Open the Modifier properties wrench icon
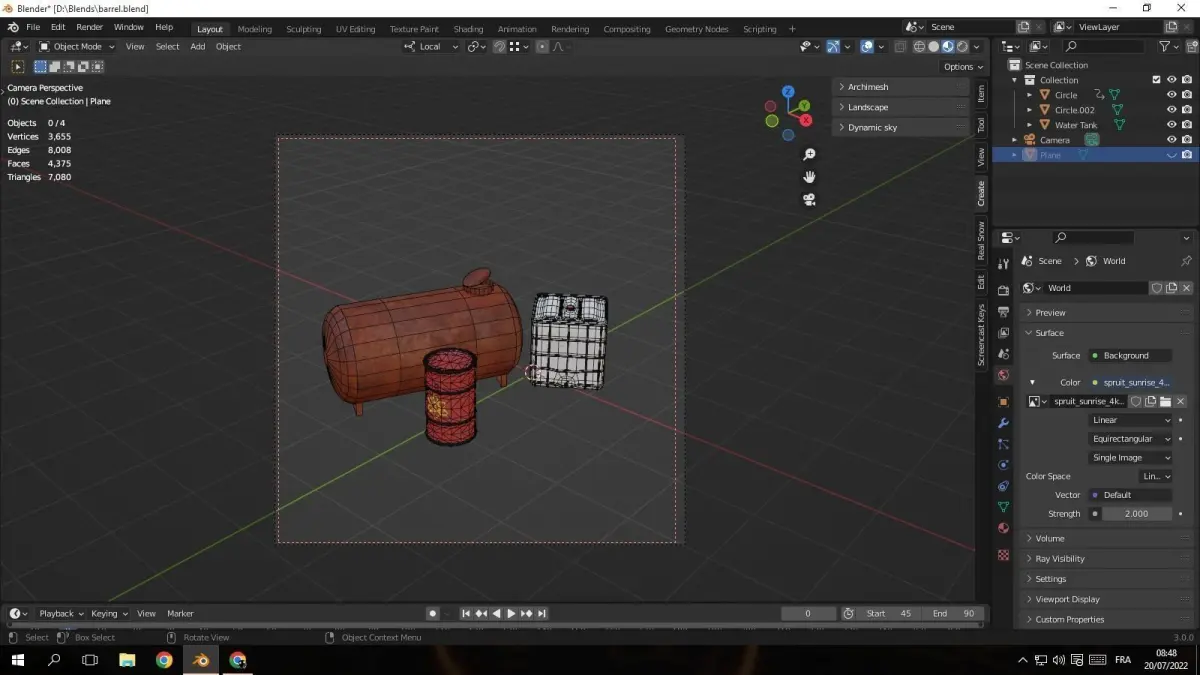 (x=1003, y=423)
